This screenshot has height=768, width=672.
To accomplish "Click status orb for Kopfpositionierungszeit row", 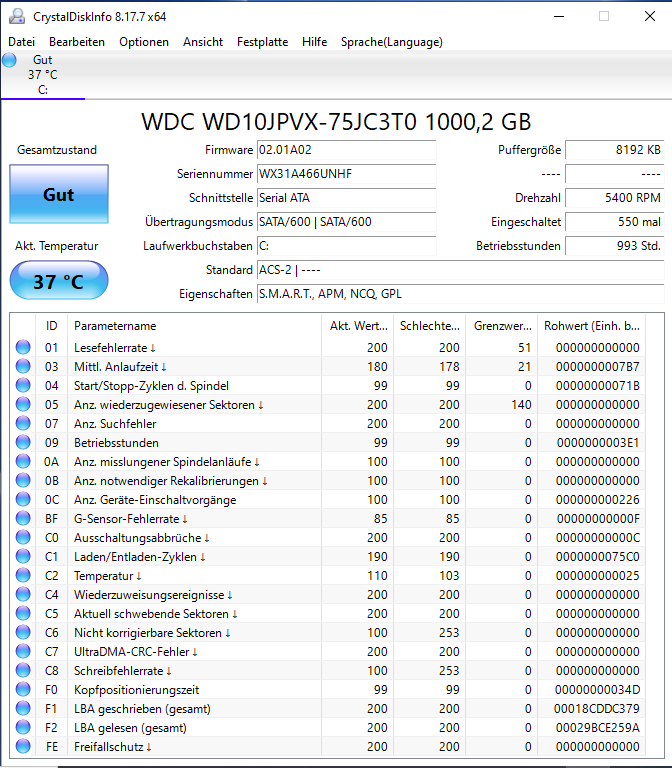I will tap(23, 690).
